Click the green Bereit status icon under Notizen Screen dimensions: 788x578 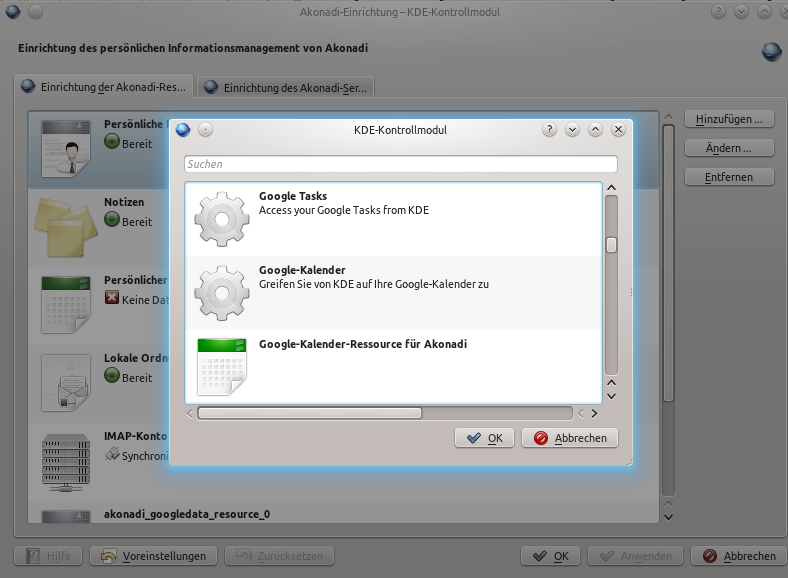pos(112,220)
